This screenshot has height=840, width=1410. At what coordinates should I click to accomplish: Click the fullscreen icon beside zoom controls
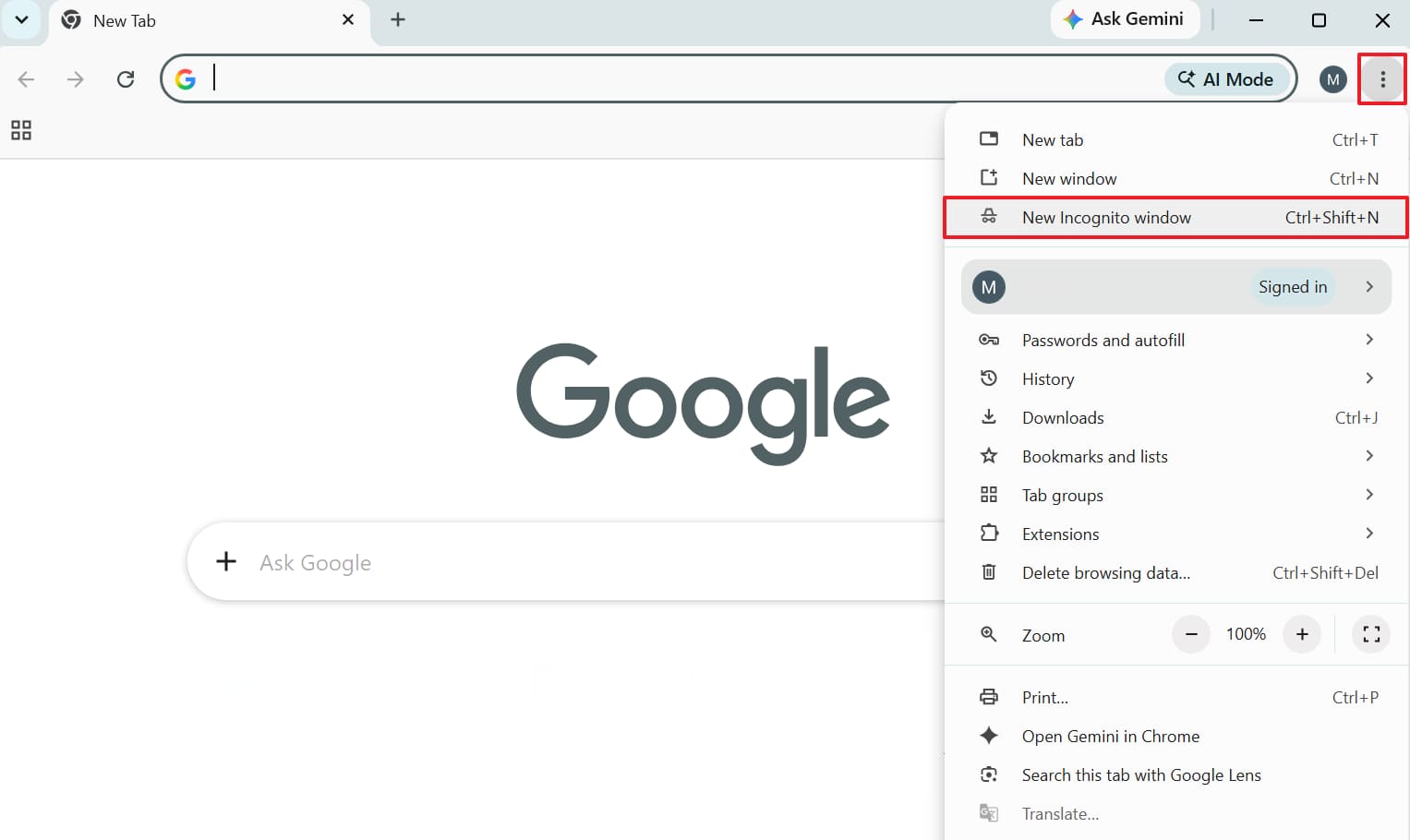point(1371,634)
